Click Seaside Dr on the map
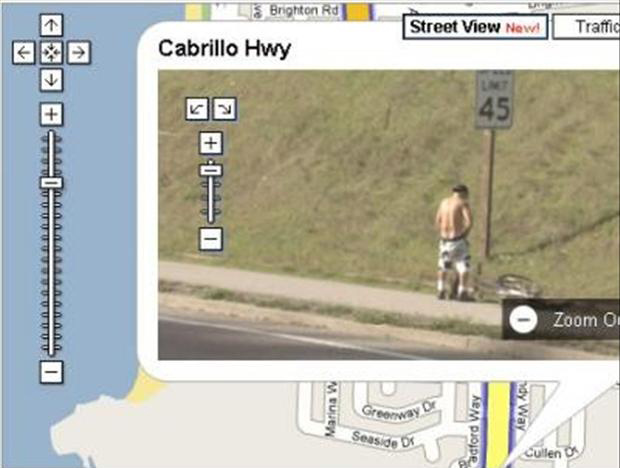620x468 pixels. [x=382, y=439]
